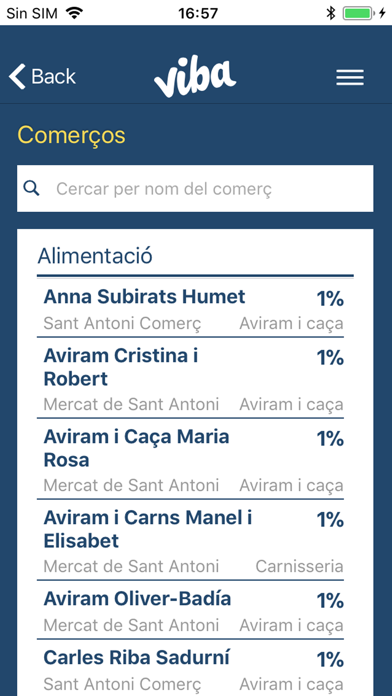Tap the Bluetooth status icon
Screen dimensions: 392x696
click(x=330, y=13)
